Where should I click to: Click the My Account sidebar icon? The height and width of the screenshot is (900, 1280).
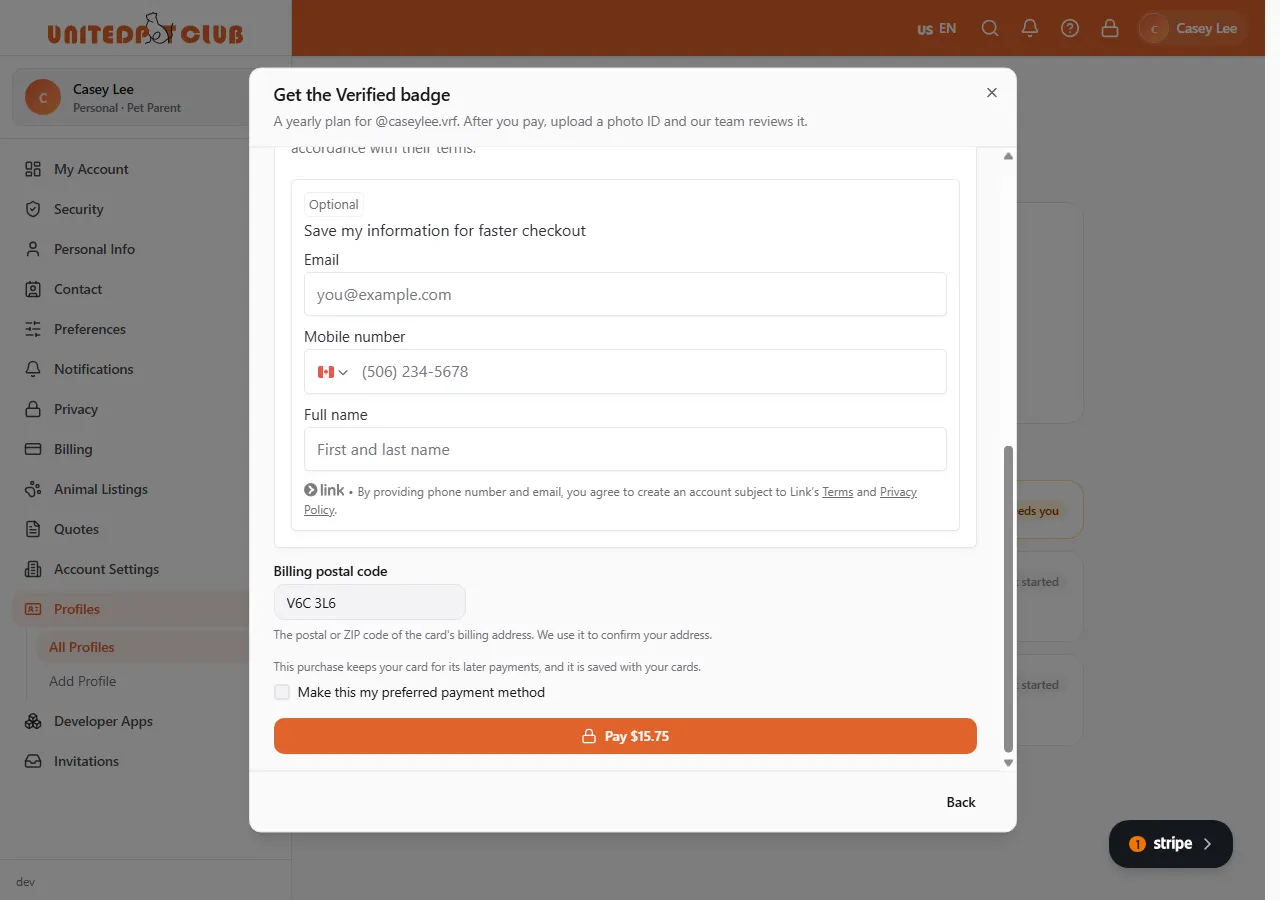[x=33, y=169]
